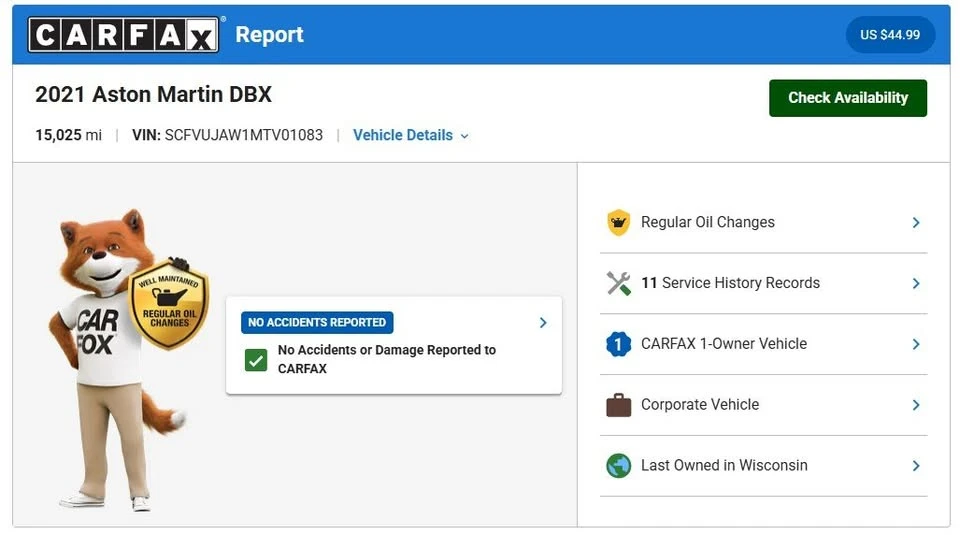Image resolution: width=960 pixels, height=535 pixels.
Task: Click the NO ACCIDENTS REPORTED blue label
Action: click(317, 323)
